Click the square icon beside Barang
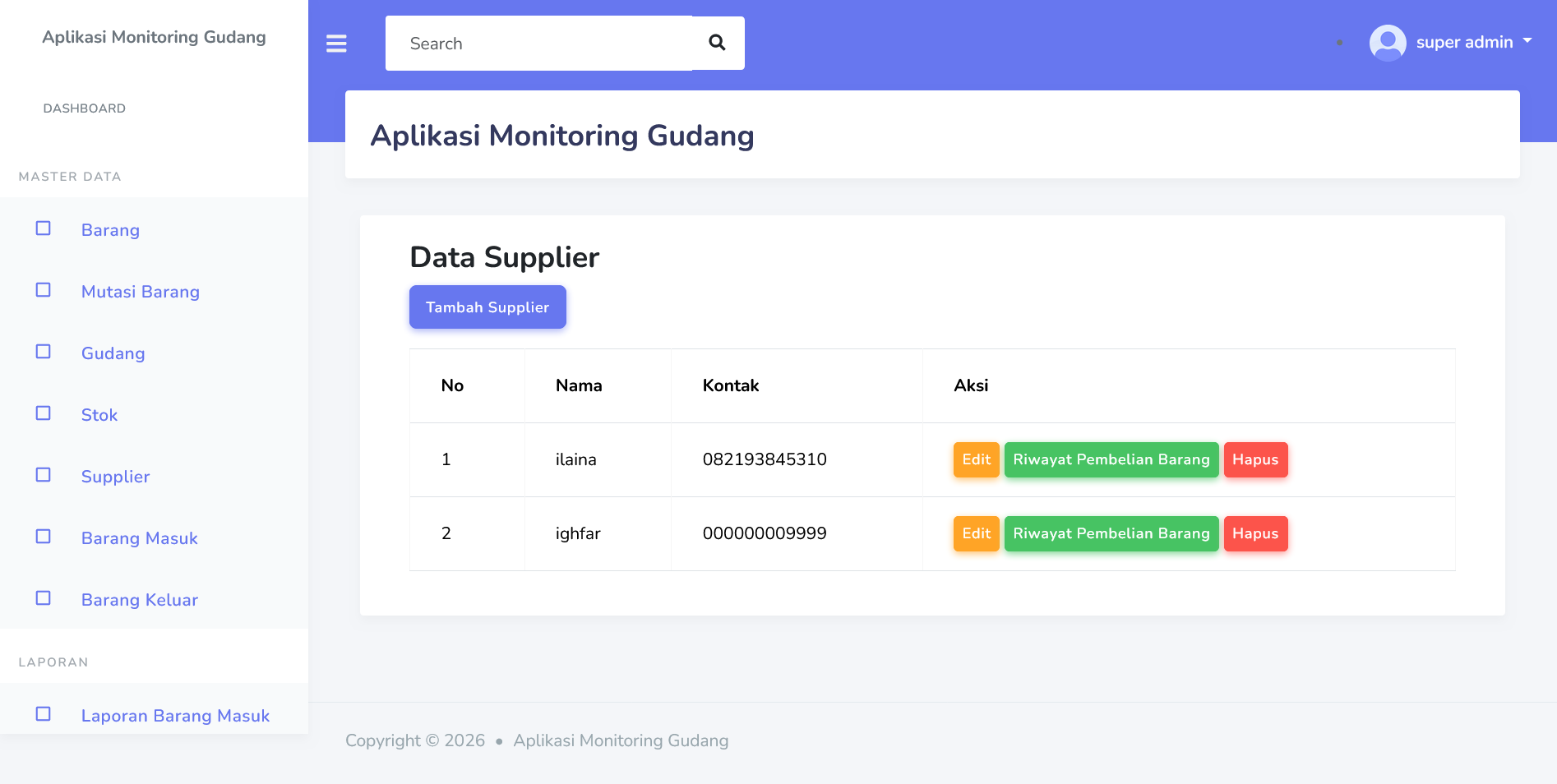 pos(44,228)
